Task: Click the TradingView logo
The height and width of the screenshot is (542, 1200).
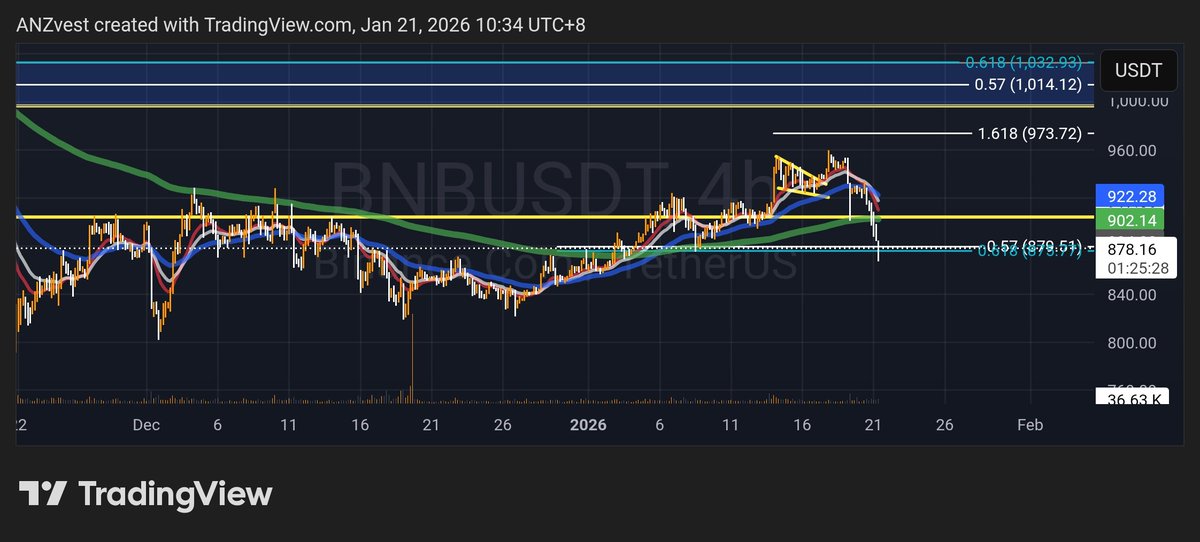Action: point(145,494)
